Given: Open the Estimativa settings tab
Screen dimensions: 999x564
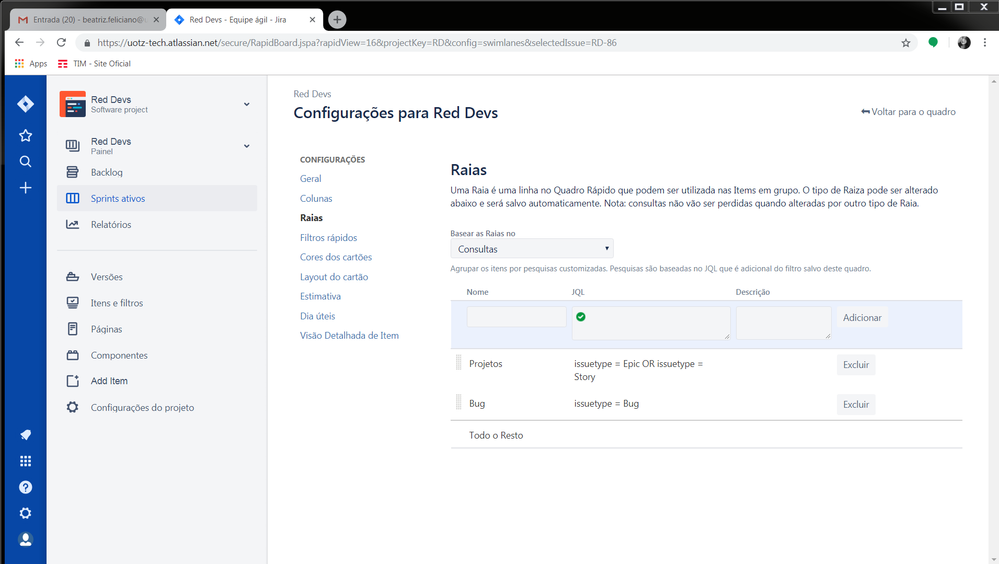Looking at the screenshot, I should pyautogui.click(x=320, y=296).
